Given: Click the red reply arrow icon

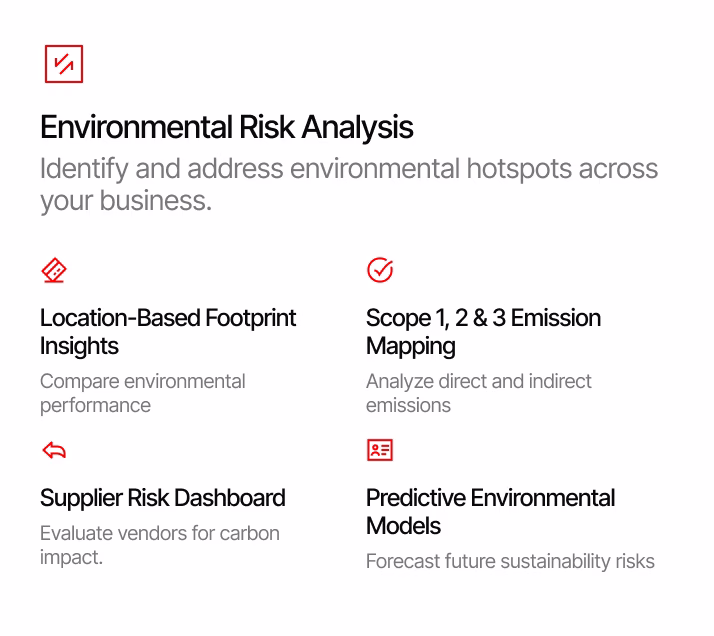Looking at the screenshot, I should (54, 450).
